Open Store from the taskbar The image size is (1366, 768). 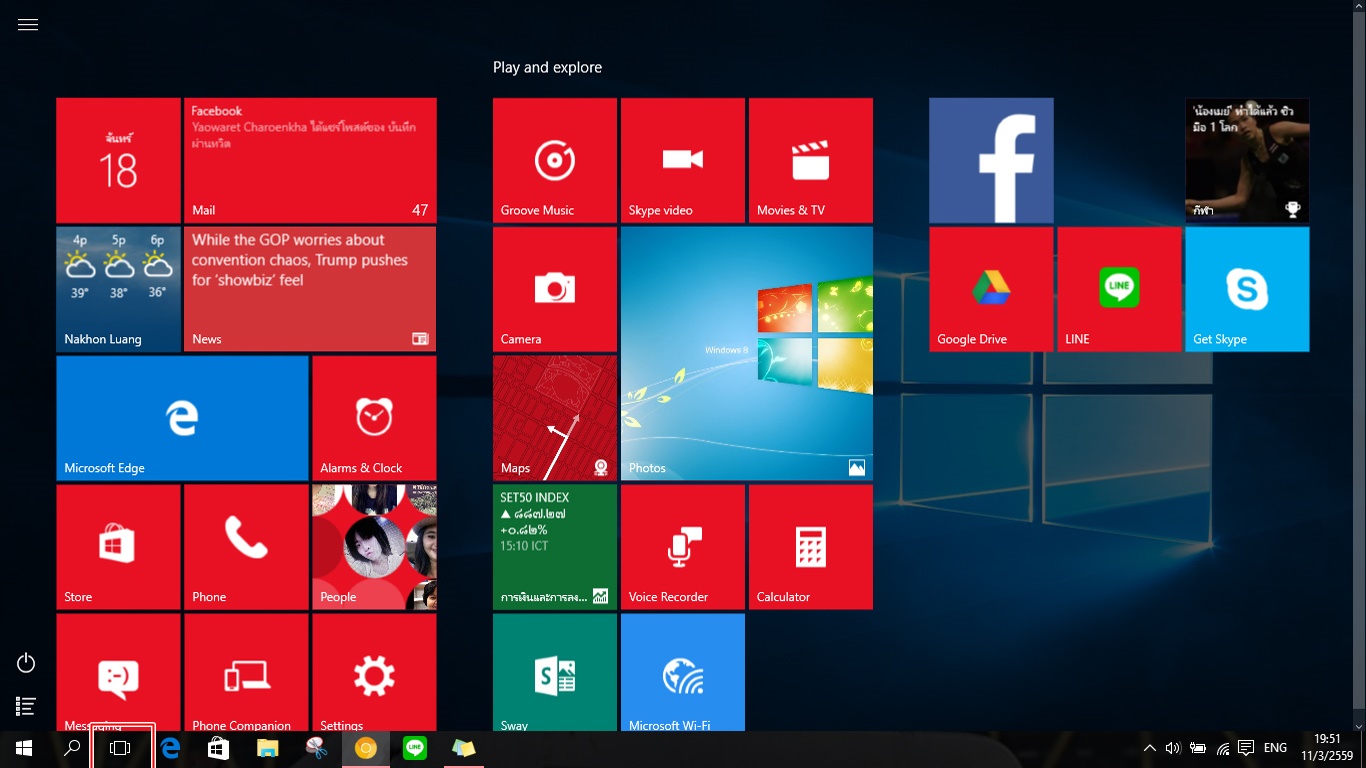(218, 748)
